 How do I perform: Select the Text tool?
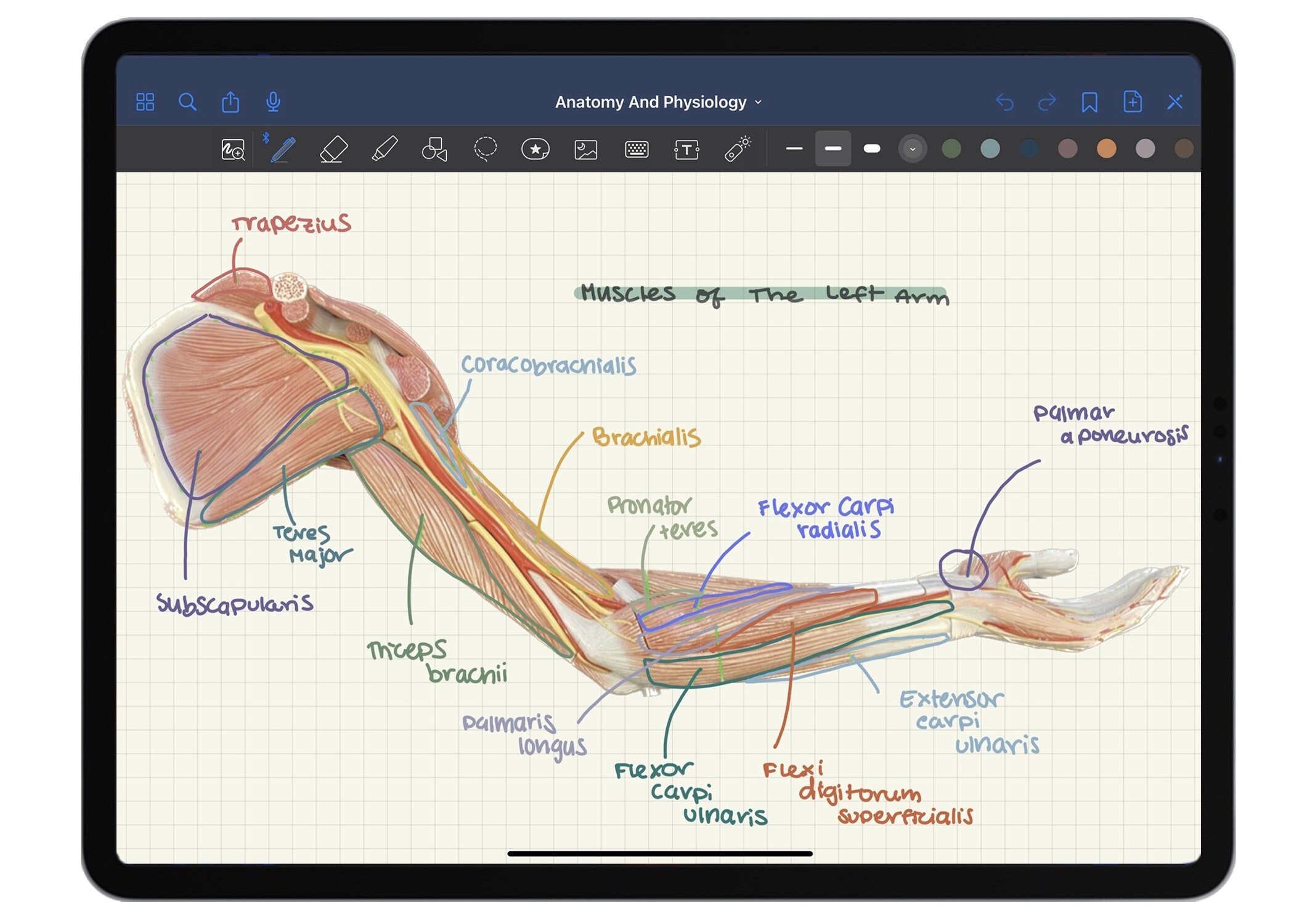click(x=686, y=149)
